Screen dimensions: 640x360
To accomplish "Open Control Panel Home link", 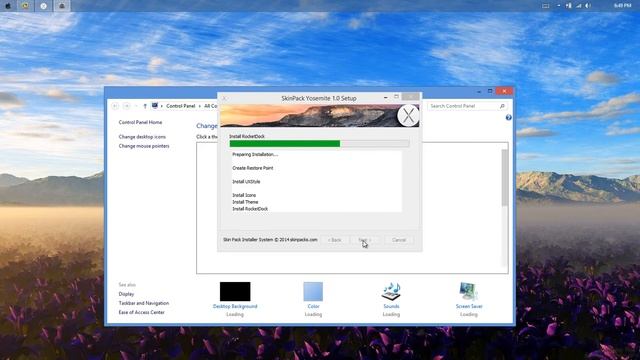I will click(x=140, y=122).
